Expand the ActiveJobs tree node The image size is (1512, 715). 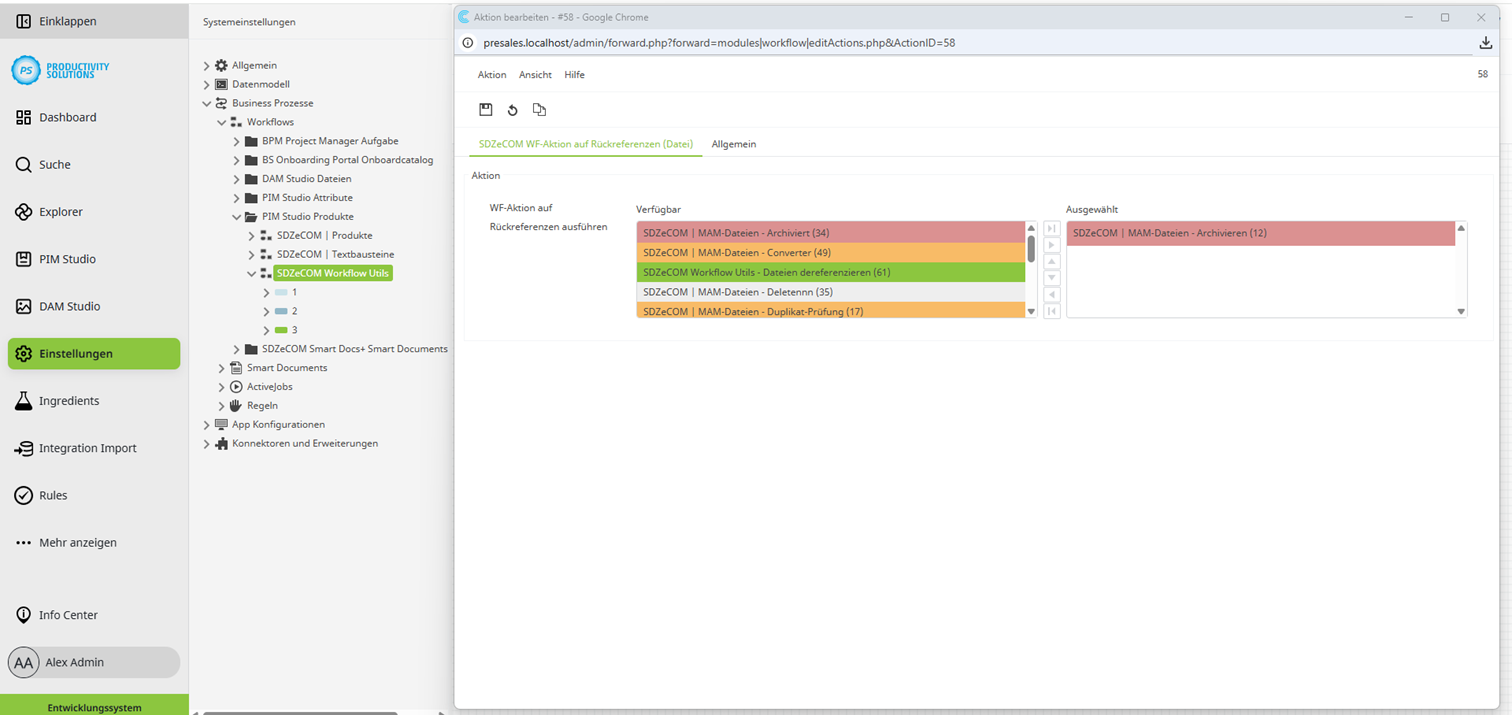tap(221, 386)
